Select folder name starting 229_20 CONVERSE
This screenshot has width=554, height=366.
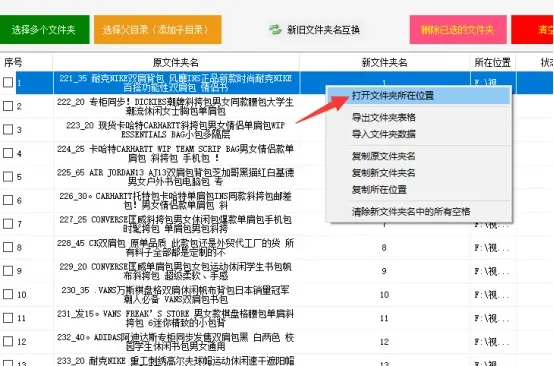point(176,271)
